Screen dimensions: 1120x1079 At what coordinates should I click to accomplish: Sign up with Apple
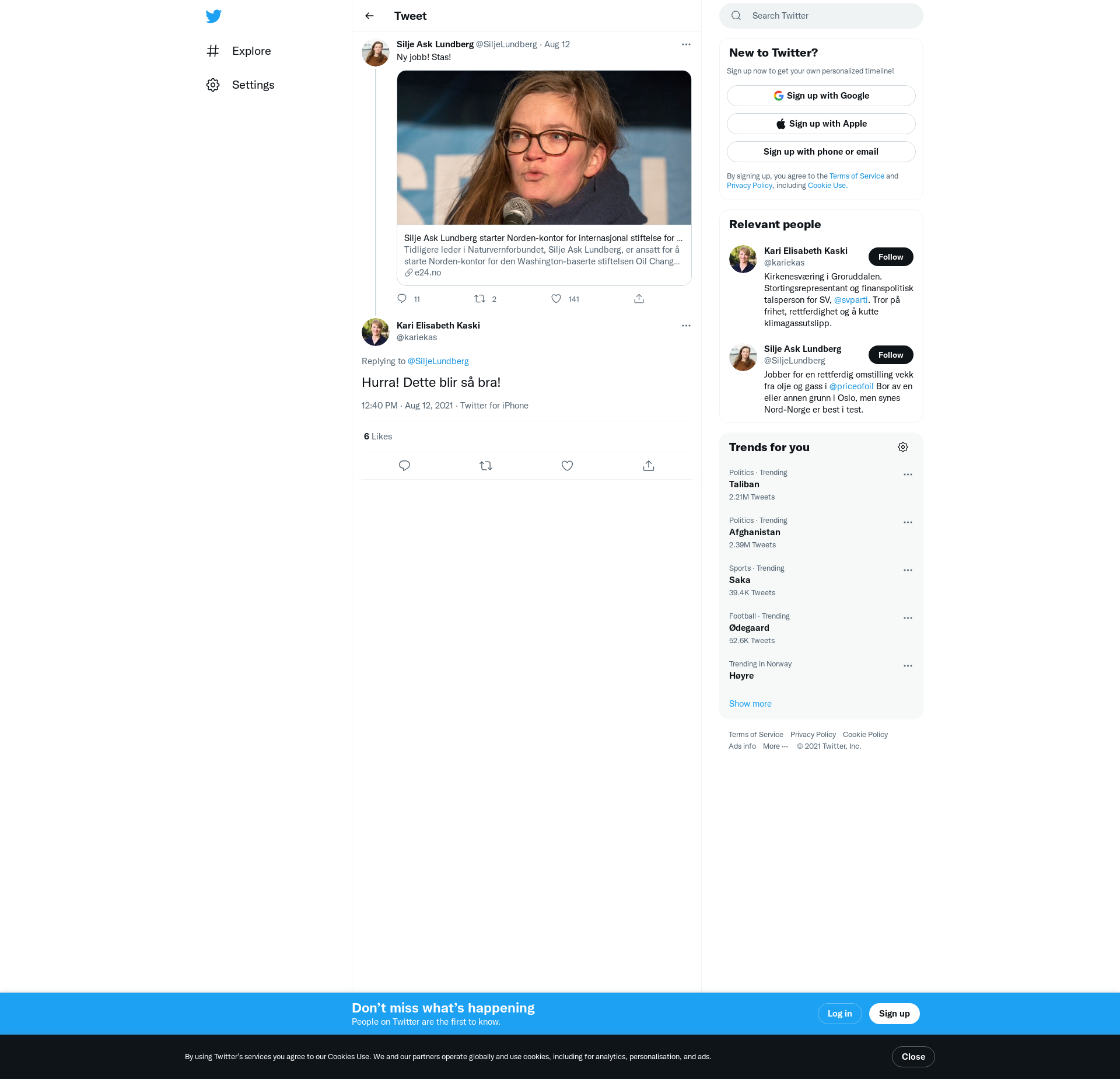click(x=821, y=124)
